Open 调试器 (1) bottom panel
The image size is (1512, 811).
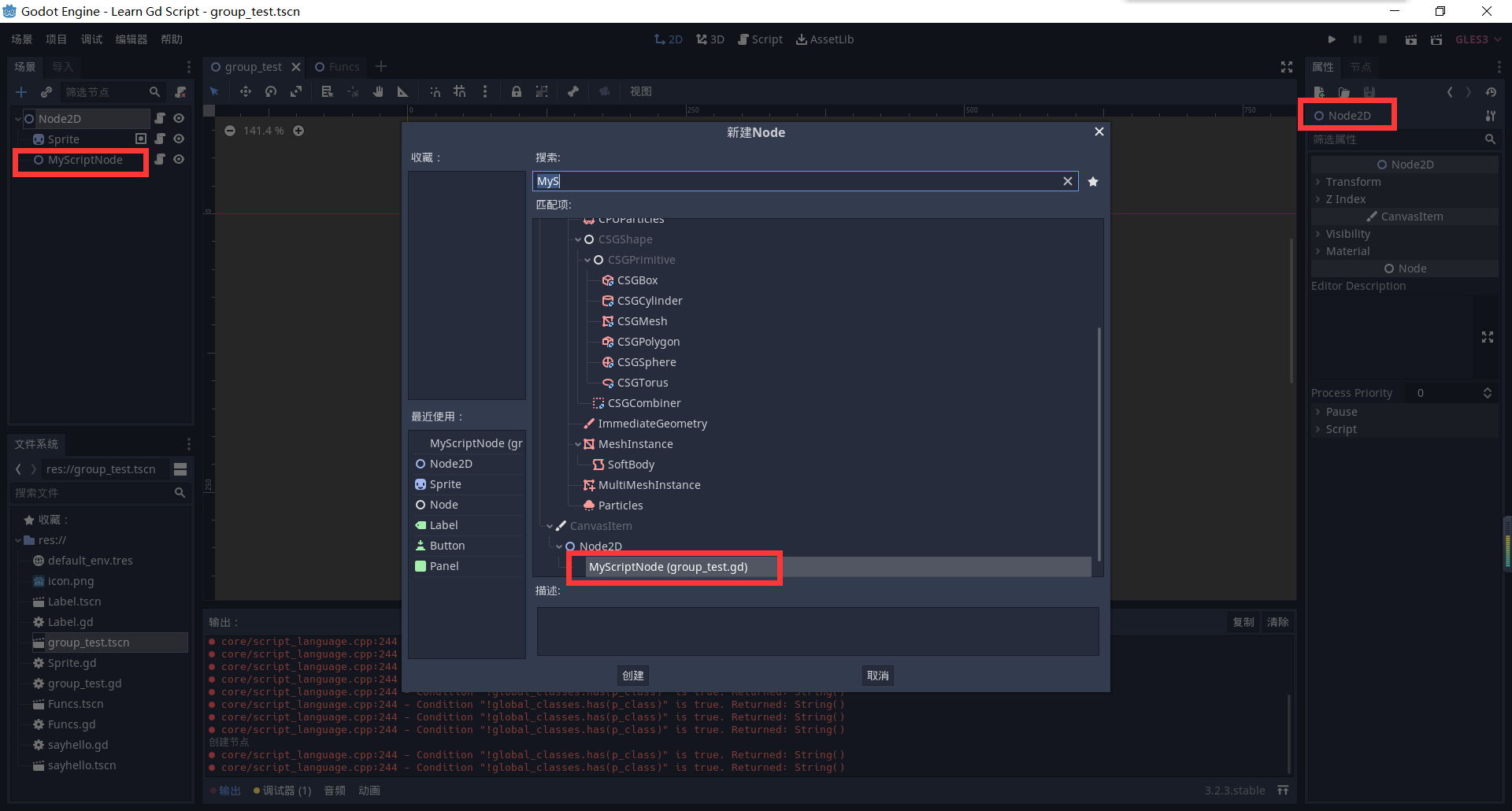pyautogui.click(x=282, y=791)
